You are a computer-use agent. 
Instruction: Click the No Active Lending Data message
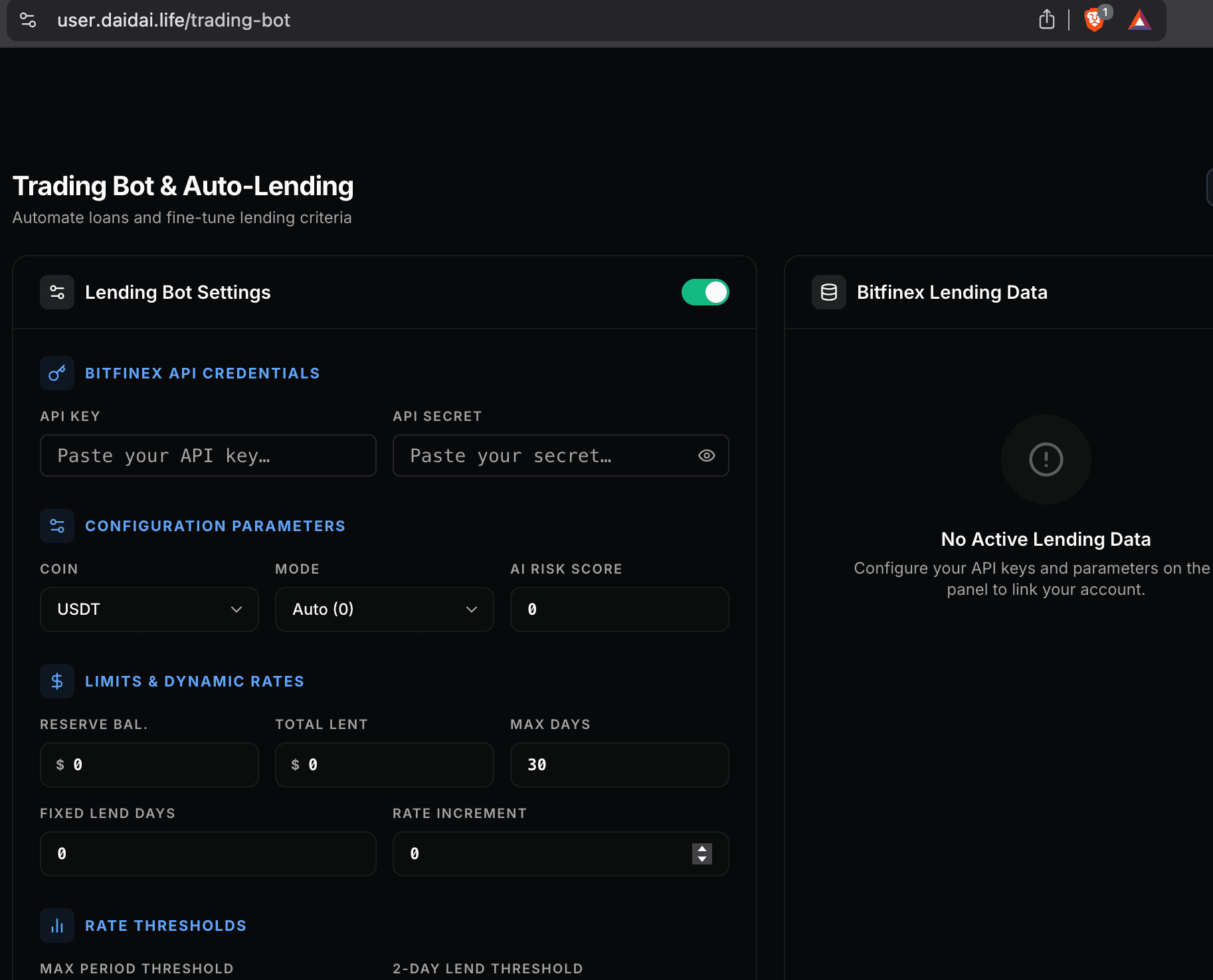pos(1046,539)
